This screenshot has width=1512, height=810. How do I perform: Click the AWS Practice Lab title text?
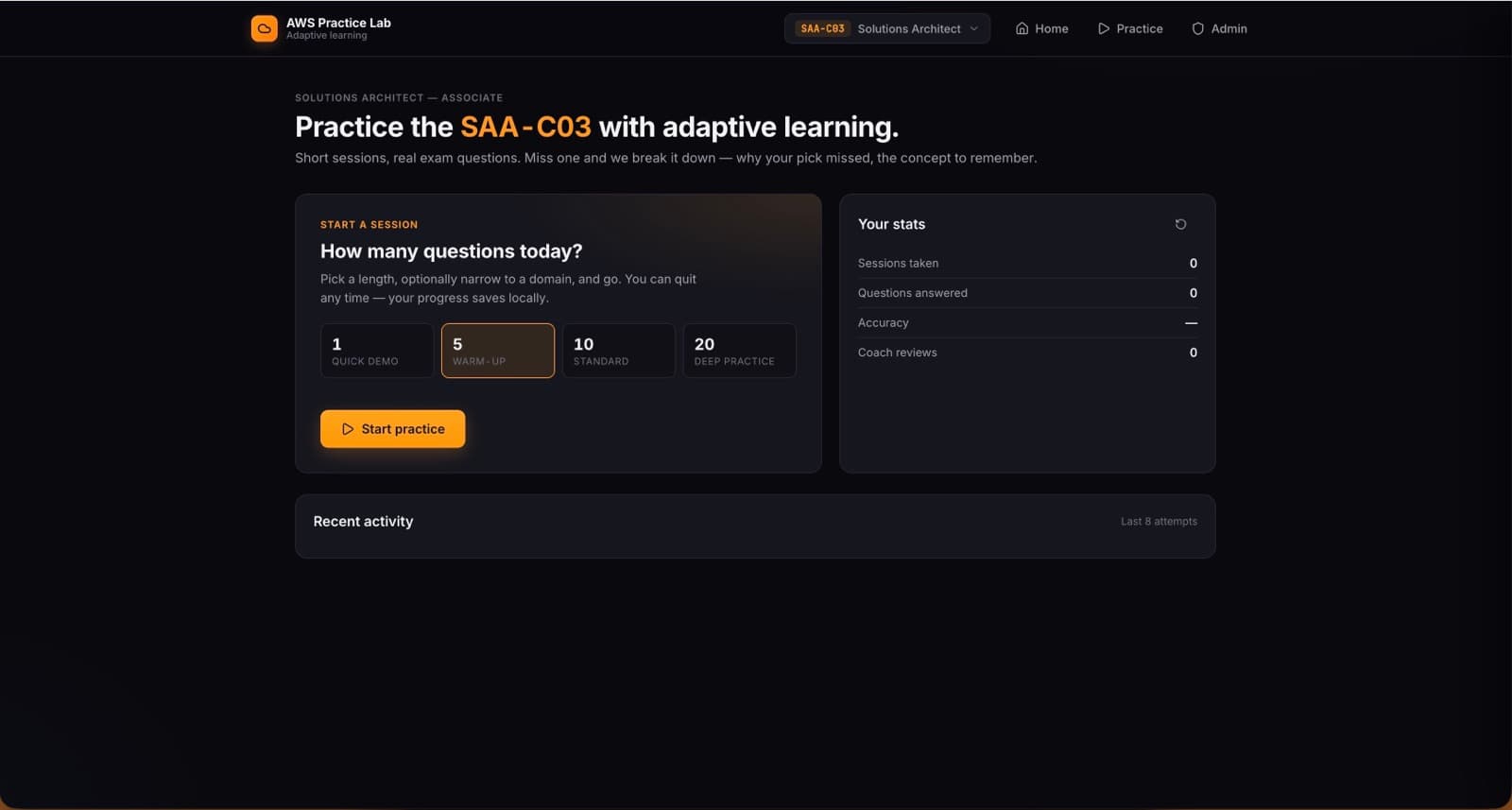click(338, 23)
